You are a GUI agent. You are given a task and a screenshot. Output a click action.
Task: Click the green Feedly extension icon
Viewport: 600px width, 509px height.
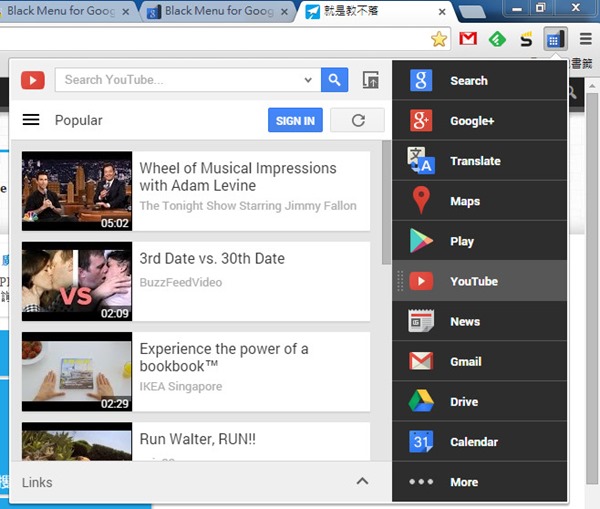point(497,39)
